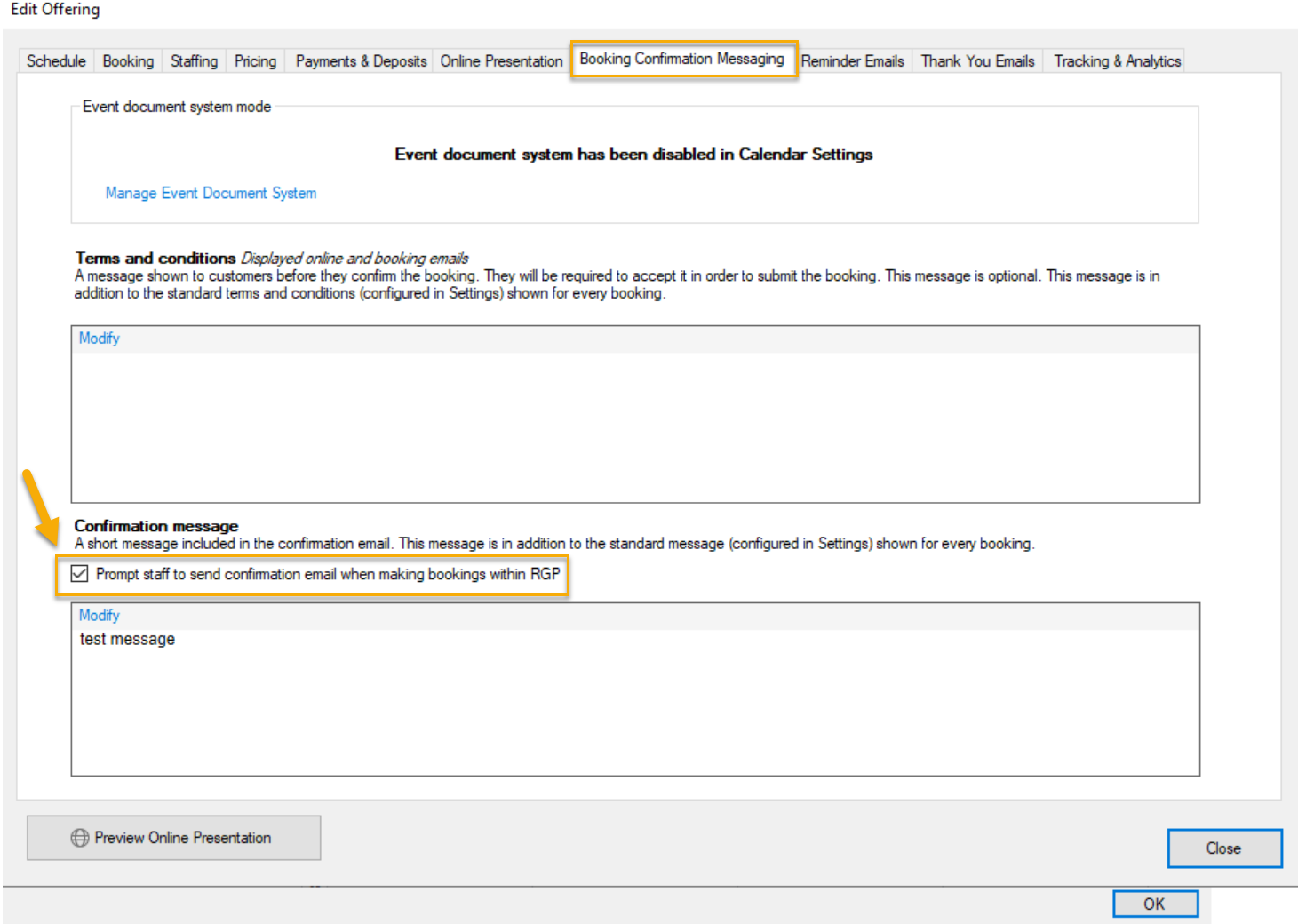The height and width of the screenshot is (924, 1298).
Task: Click the Preview Online Presentation button label
Action: [182, 838]
